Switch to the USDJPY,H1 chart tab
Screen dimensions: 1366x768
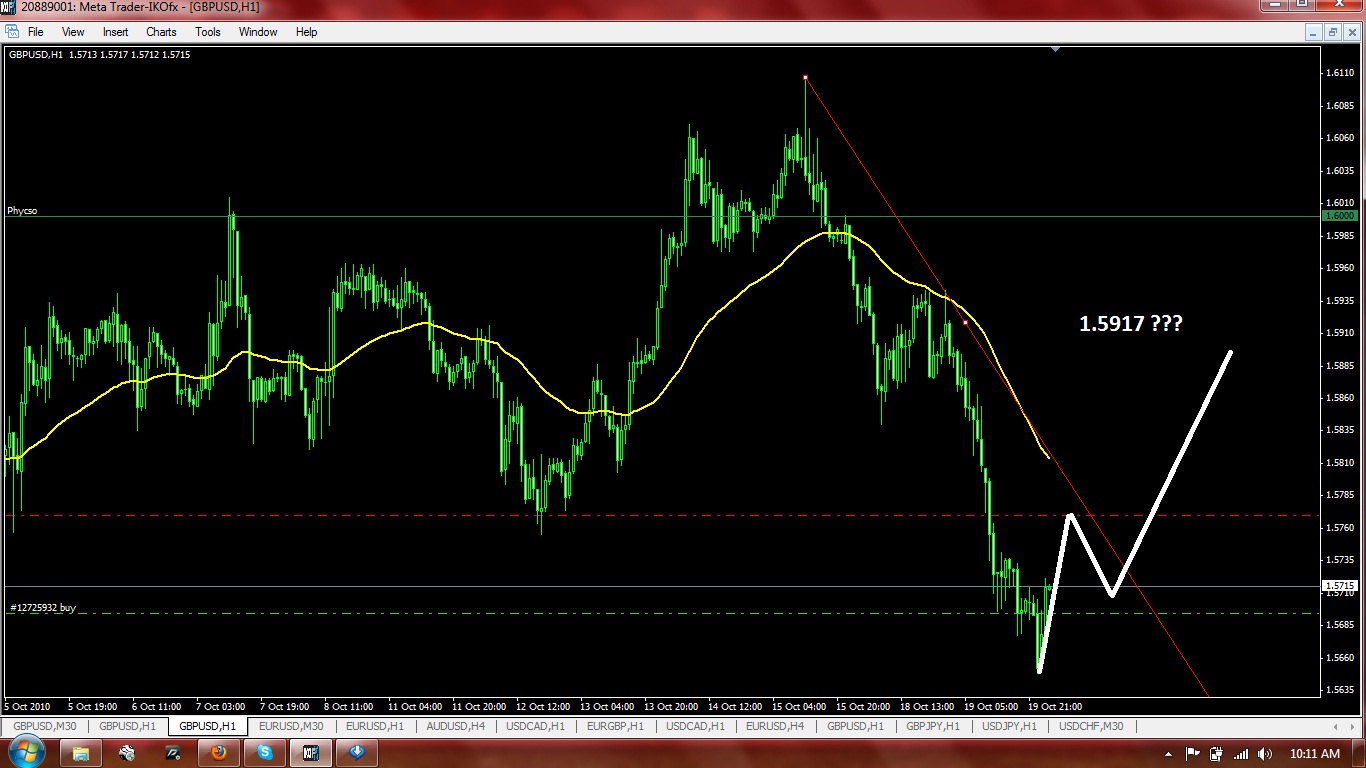(x=1010, y=726)
